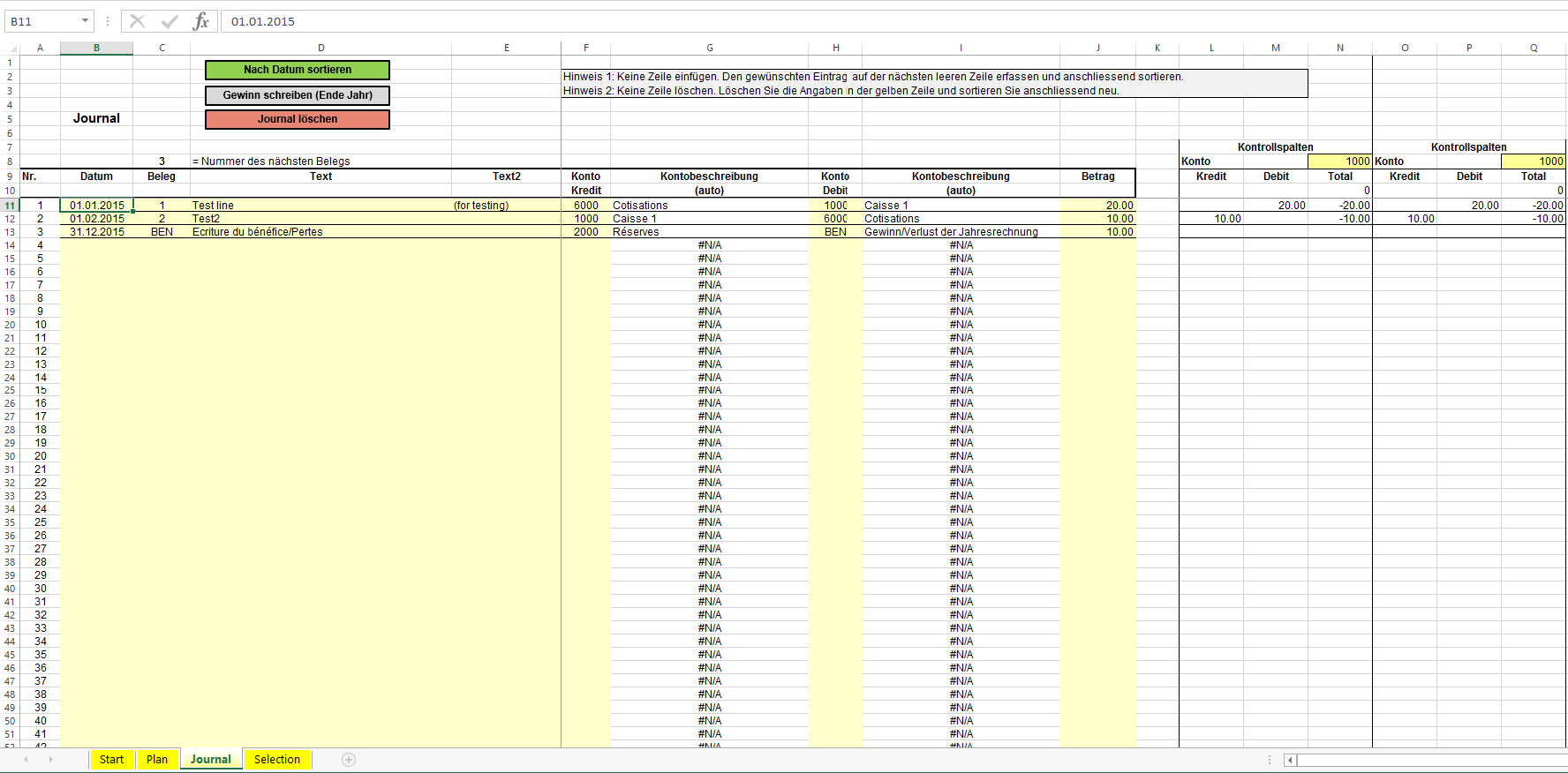The height and width of the screenshot is (773, 1568).
Task: Click the '(for testing)' cell
Action: pyautogui.click(x=506, y=206)
